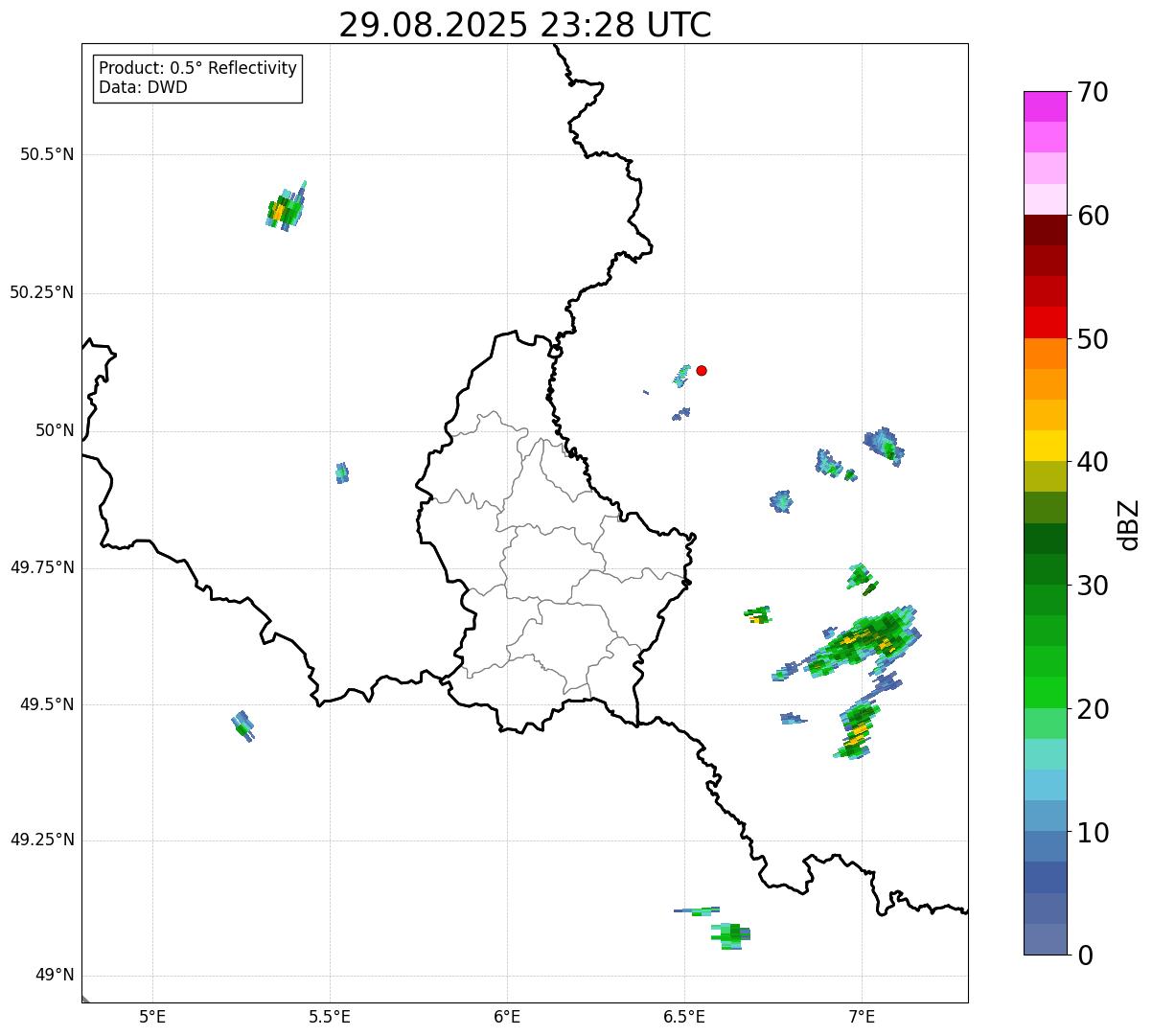Click the Product 0.5° Reflectivity info box

[x=197, y=79]
